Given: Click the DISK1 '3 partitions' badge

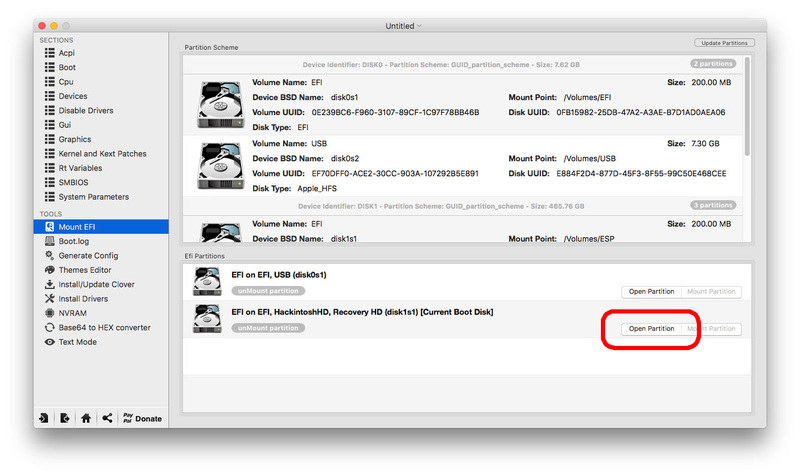Looking at the screenshot, I should (x=713, y=205).
